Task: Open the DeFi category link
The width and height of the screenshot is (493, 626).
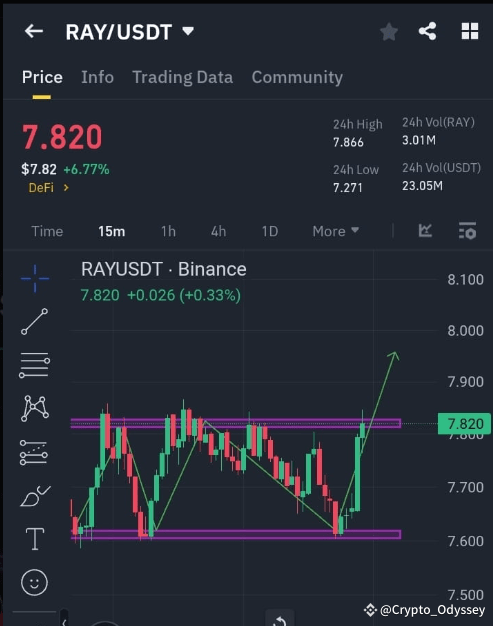Action: (x=49, y=187)
